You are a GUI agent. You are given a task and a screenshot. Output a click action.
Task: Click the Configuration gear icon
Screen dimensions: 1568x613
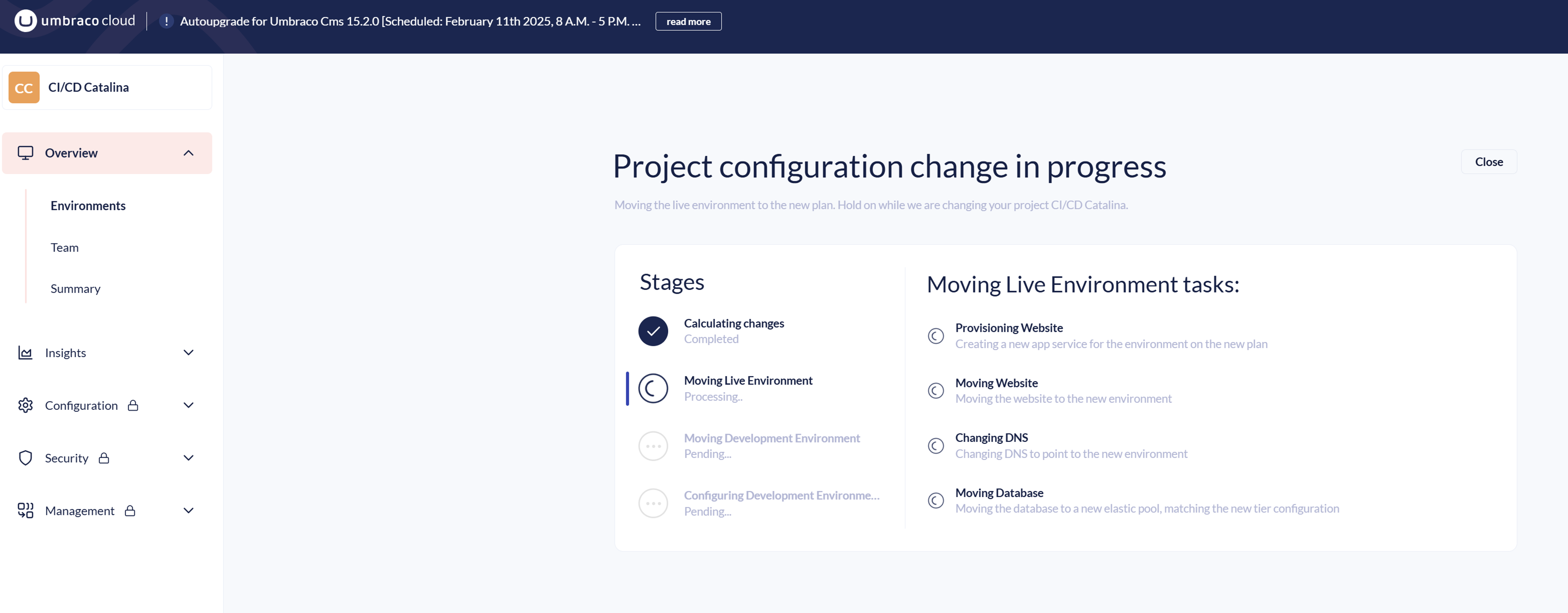25,405
